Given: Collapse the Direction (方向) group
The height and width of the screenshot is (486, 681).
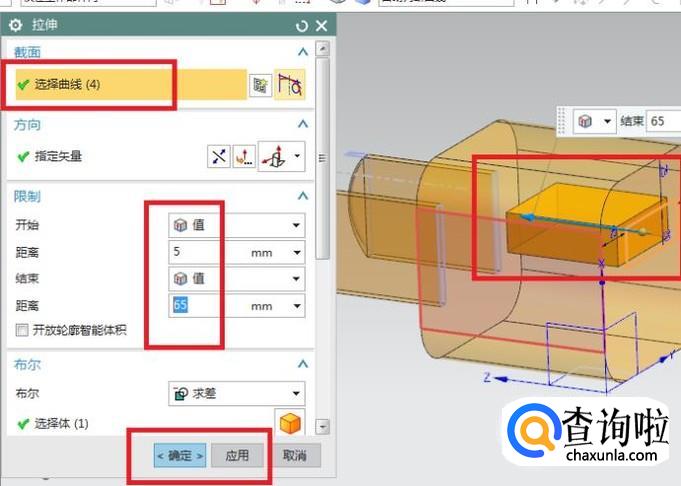Looking at the screenshot, I should pos(303,124).
